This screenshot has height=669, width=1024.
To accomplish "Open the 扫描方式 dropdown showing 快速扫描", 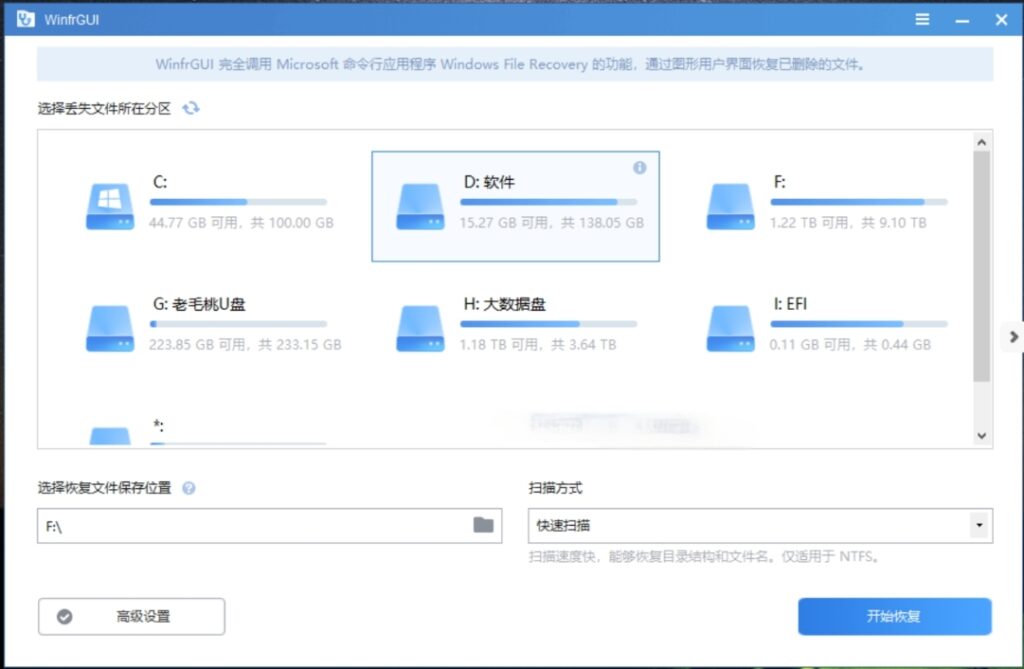I will (x=759, y=525).
